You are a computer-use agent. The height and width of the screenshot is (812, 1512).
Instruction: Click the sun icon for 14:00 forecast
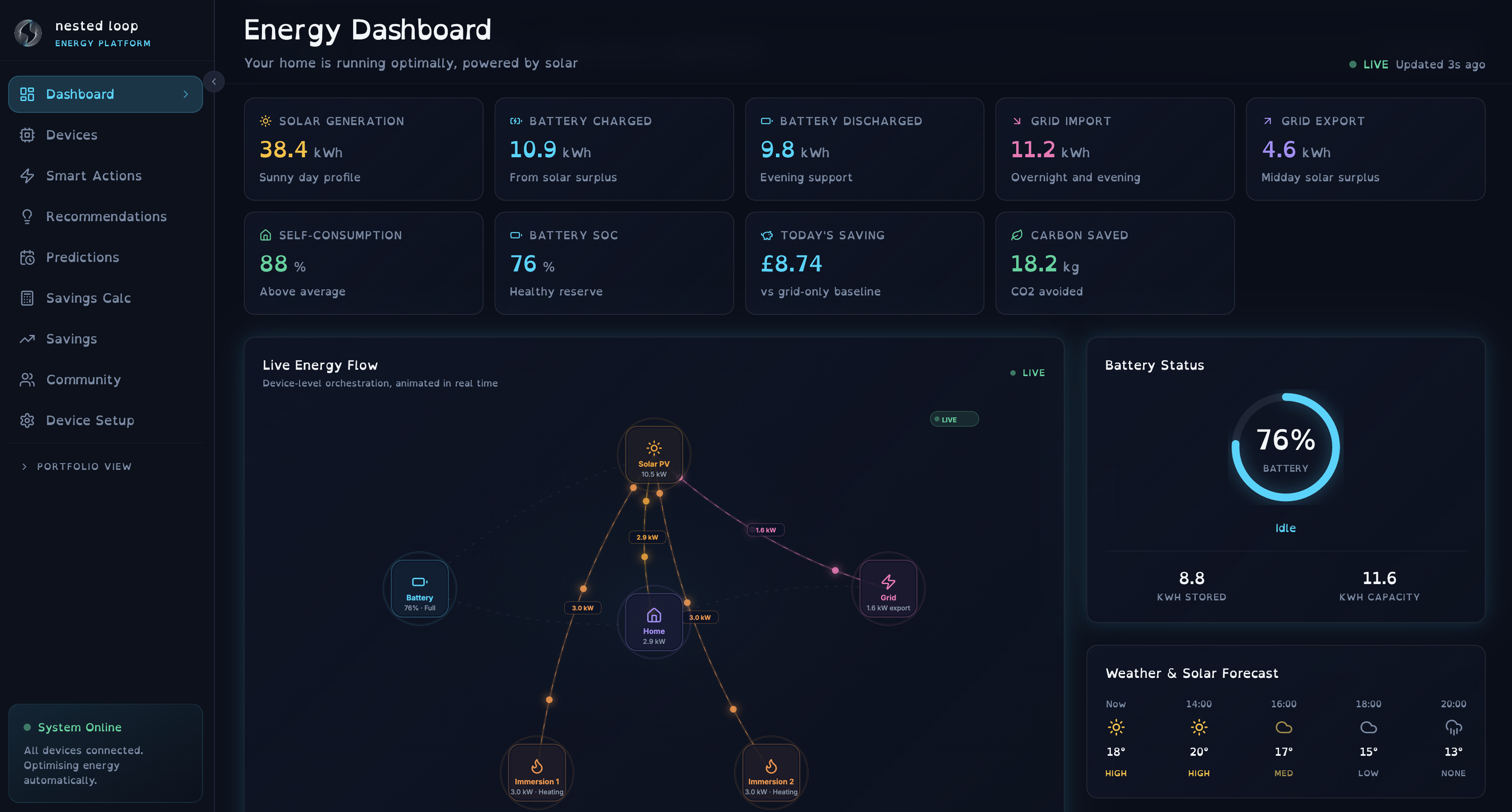pos(1199,727)
